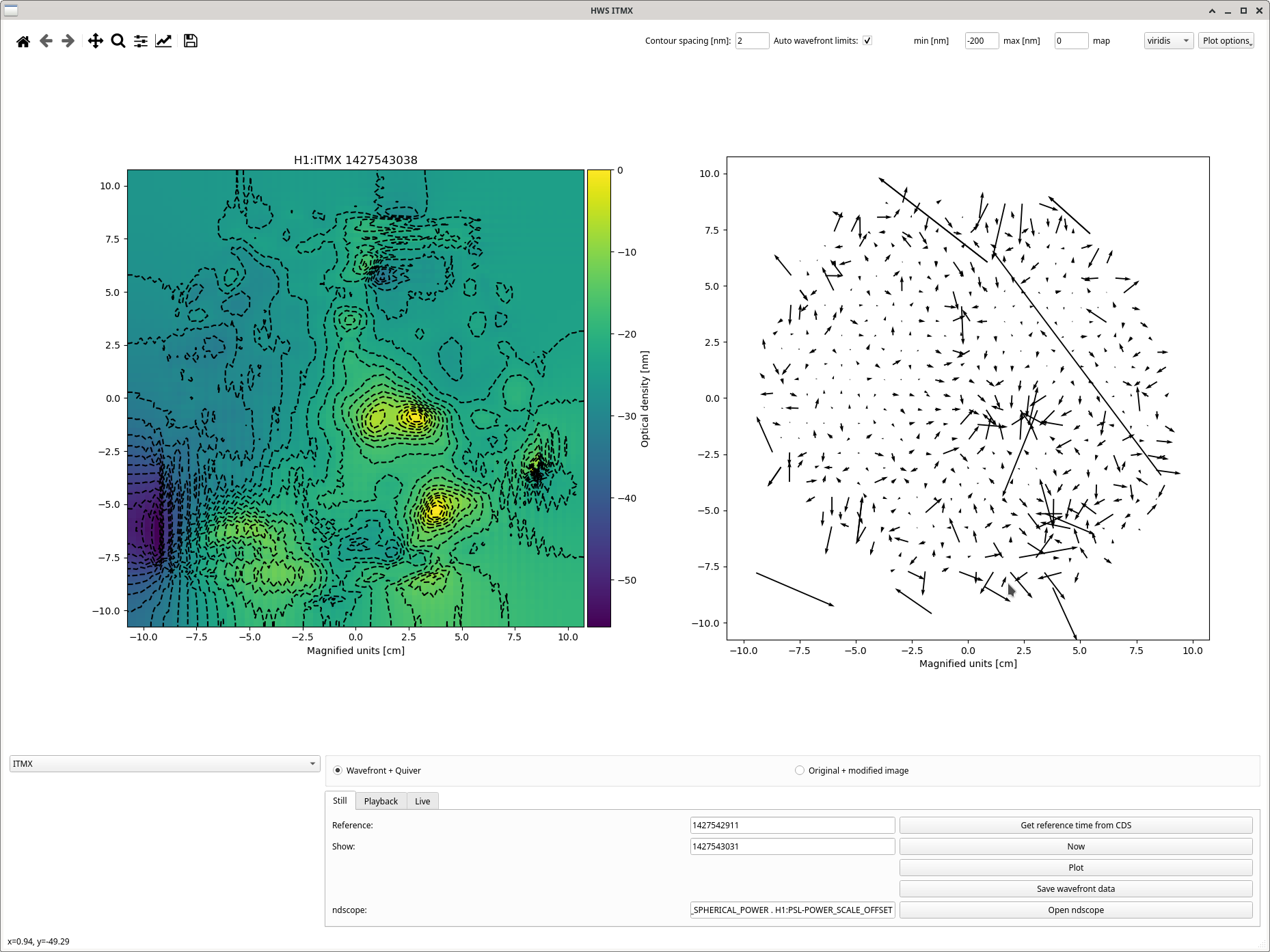Focus the Contour spacing input field
This screenshot has width=1270, height=952.
[x=752, y=41]
